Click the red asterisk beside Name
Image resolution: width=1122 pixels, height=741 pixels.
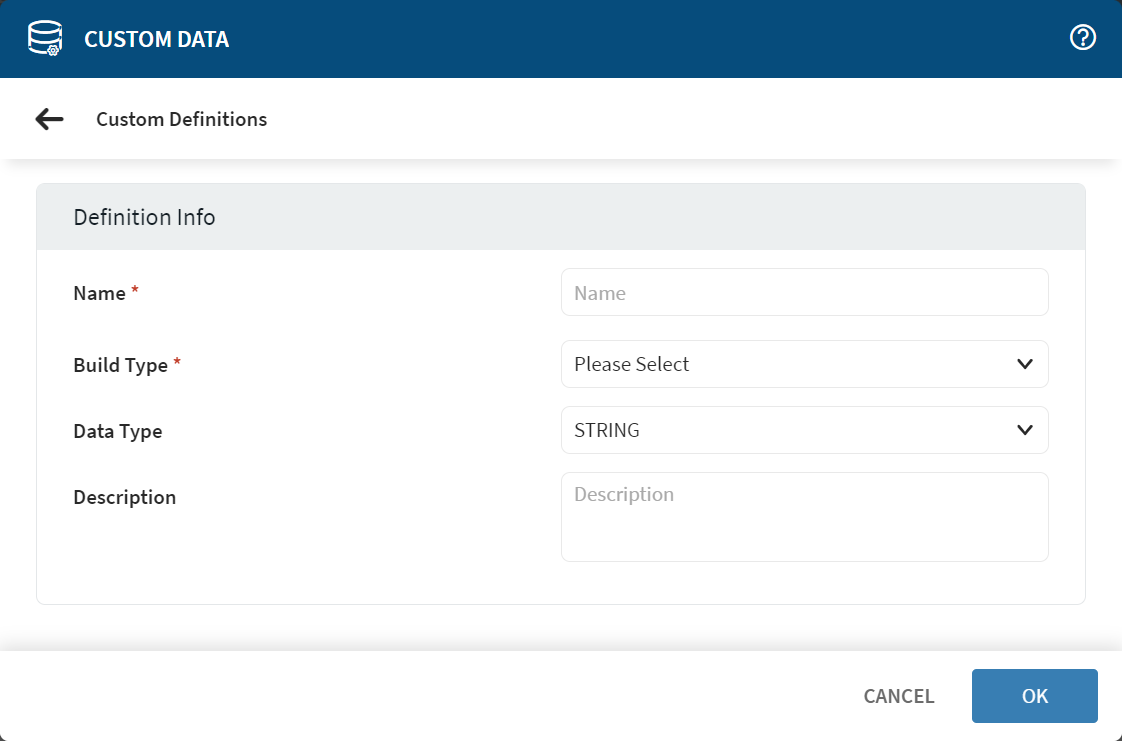coord(135,291)
